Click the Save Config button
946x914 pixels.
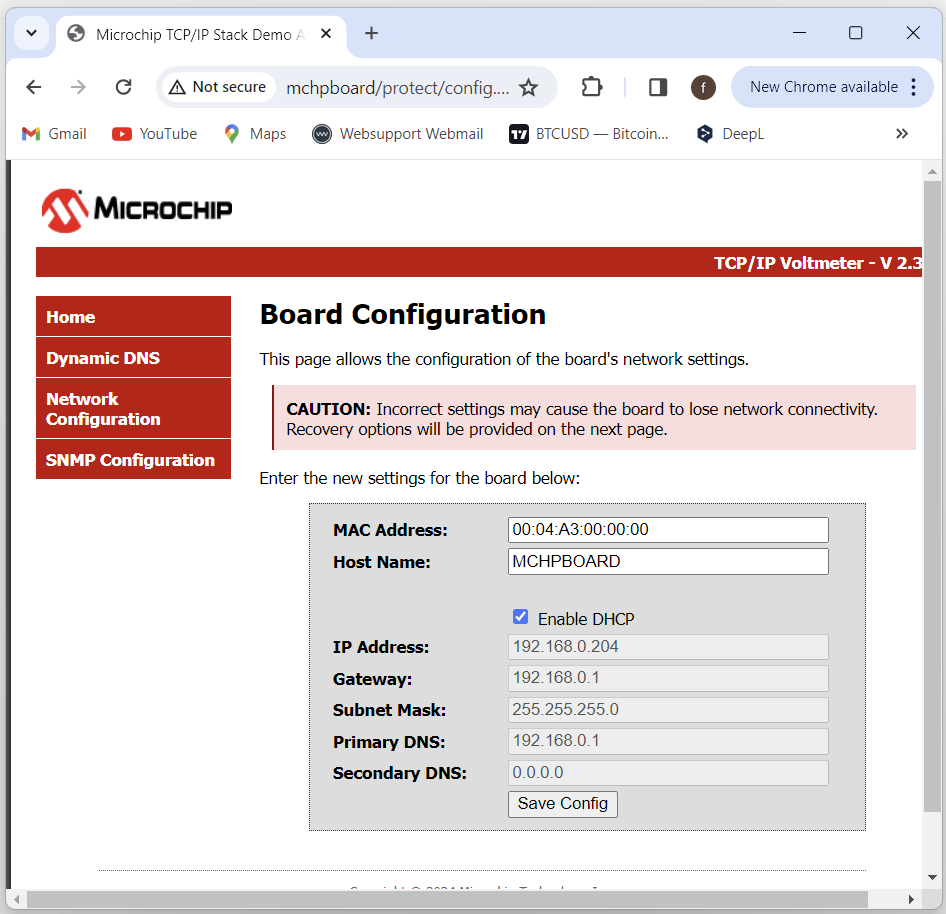click(562, 804)
